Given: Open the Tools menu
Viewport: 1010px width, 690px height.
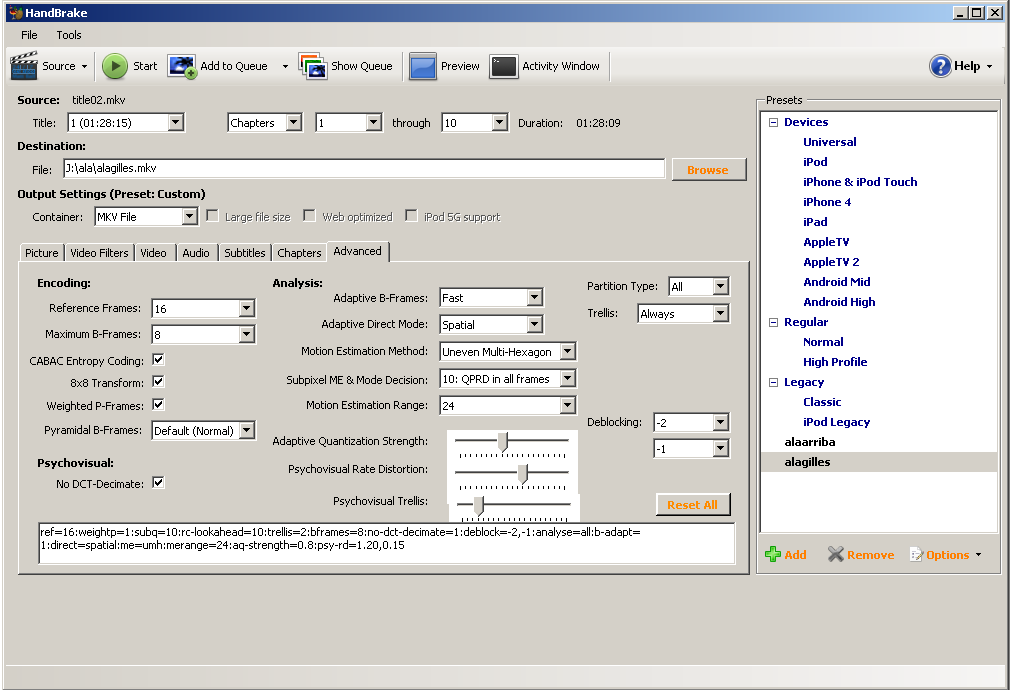Looking at the screenshot, I should click(x=68, y=35).
